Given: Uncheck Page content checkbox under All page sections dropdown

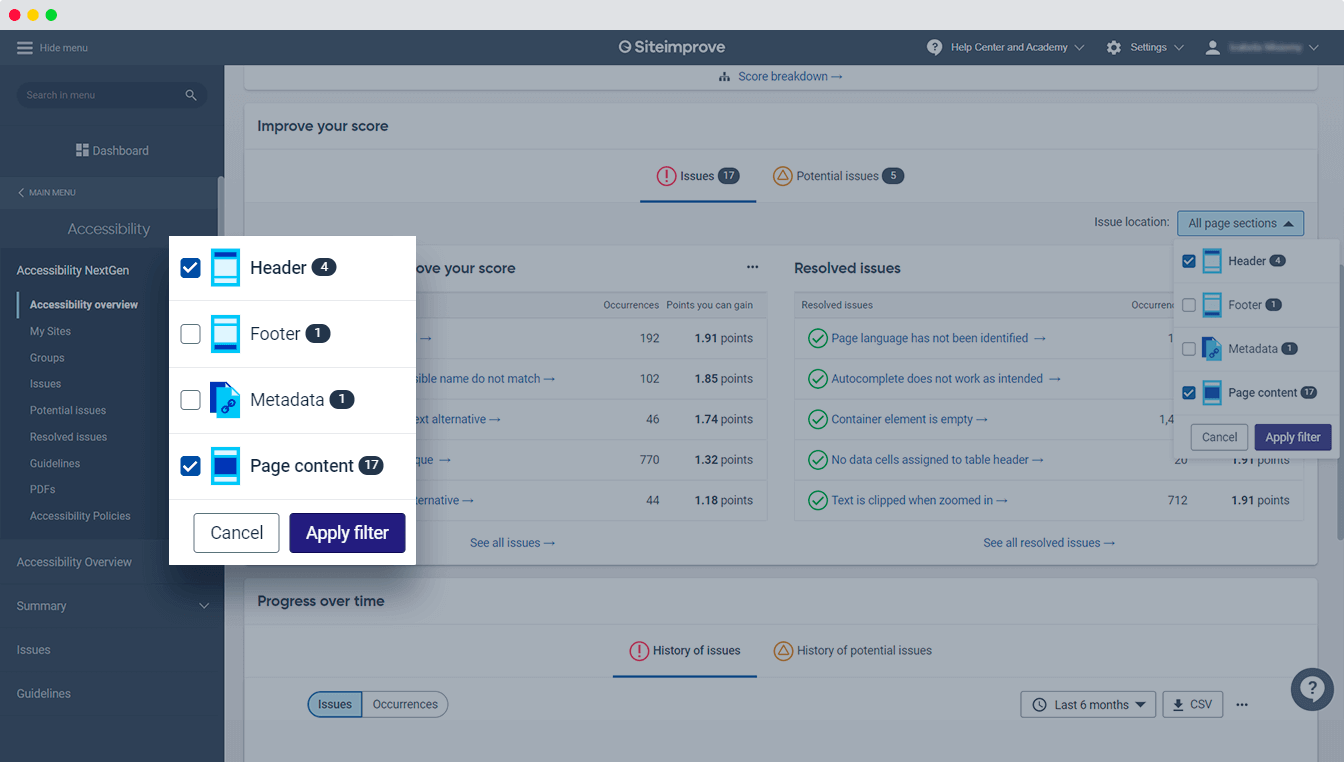Looking at the screenshot, I should [x=1189, y=393].
